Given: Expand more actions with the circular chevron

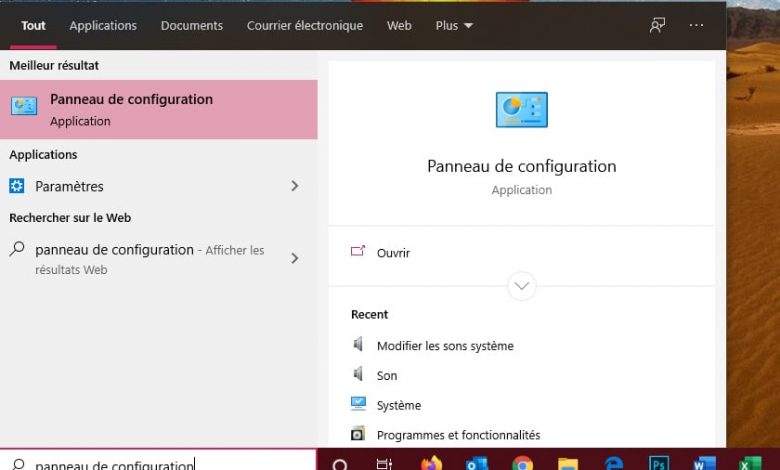Looking at the screenshot, I should coord(521,286).
